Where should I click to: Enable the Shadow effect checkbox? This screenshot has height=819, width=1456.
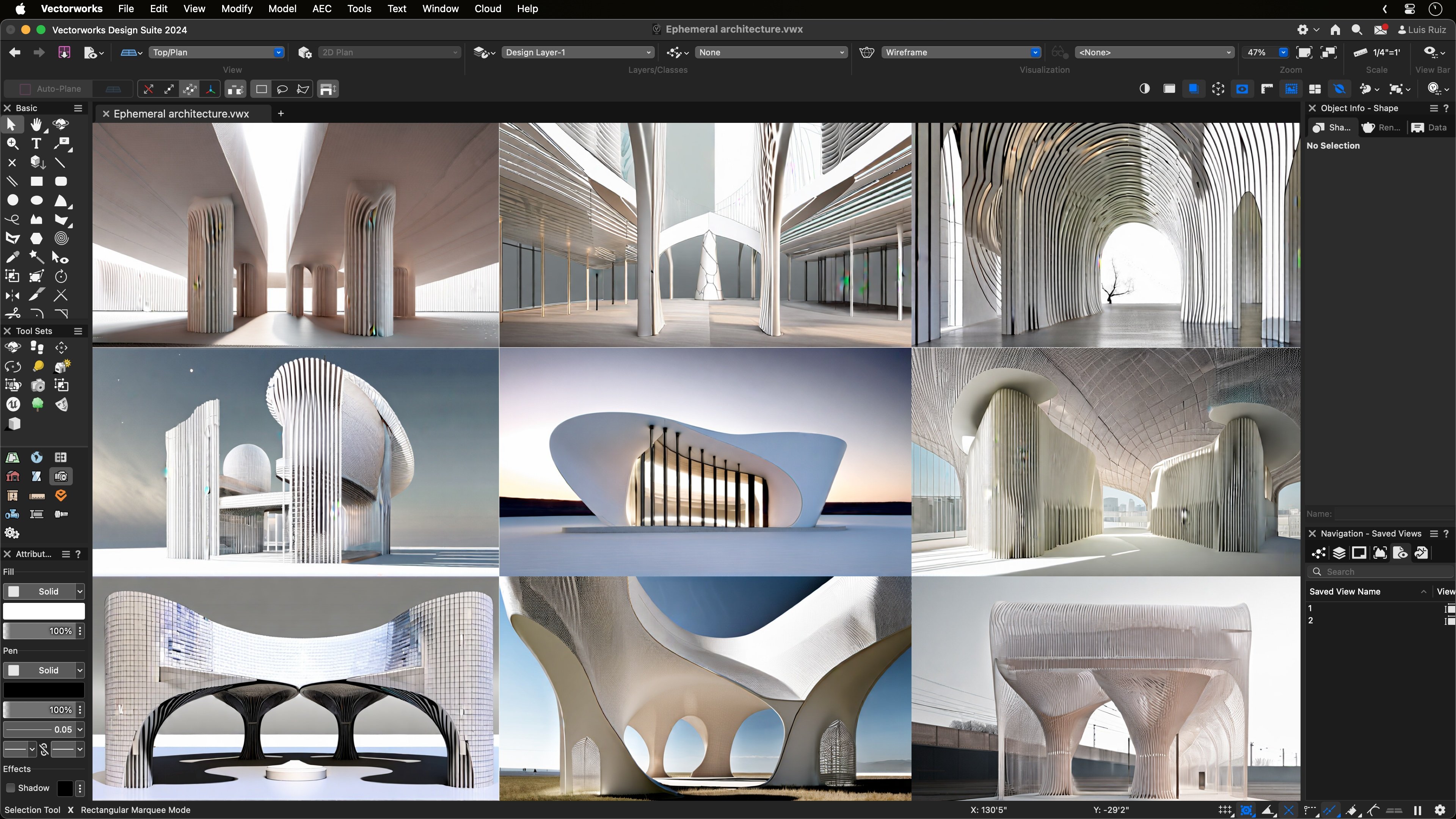[11, 788]
